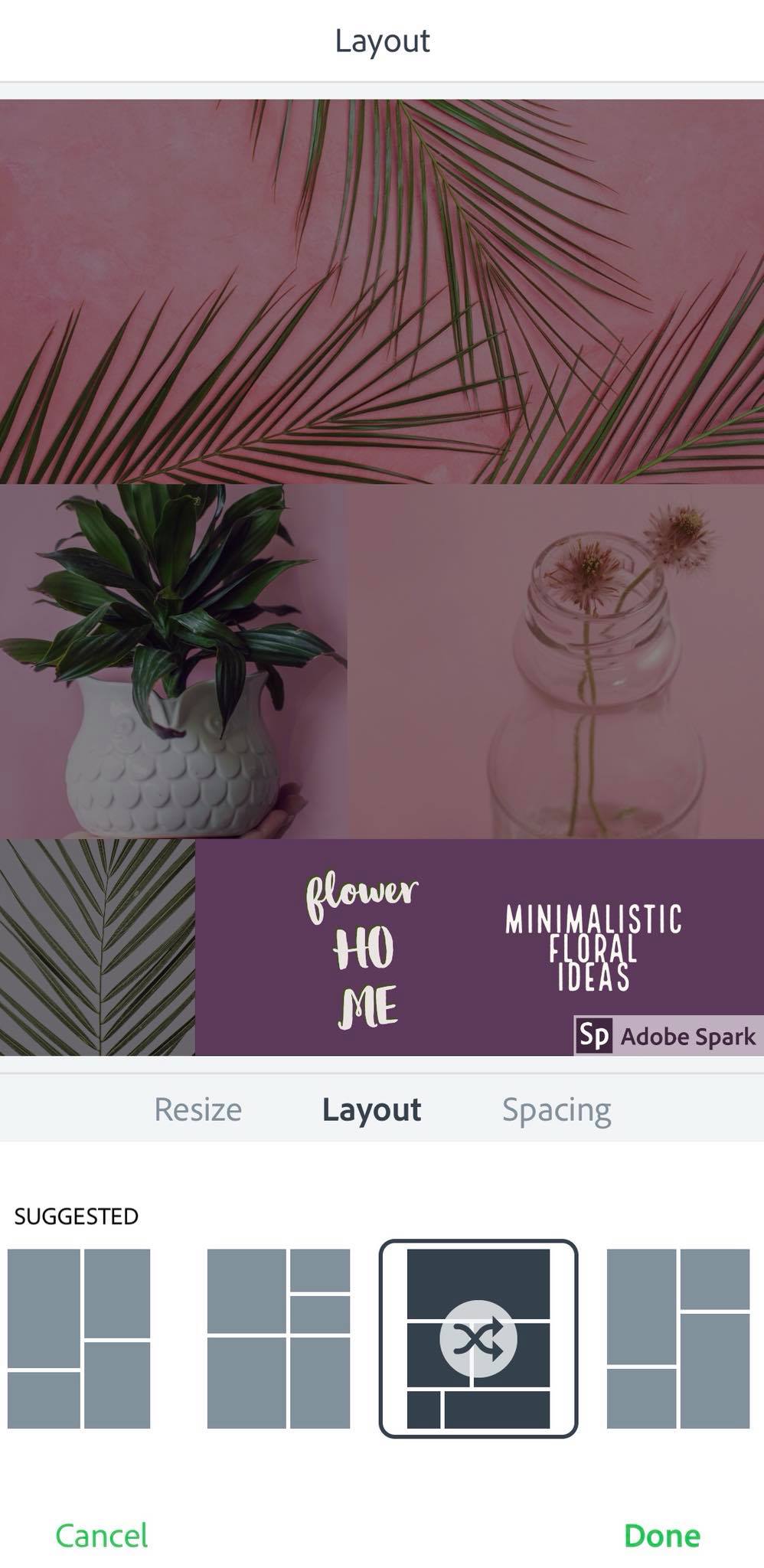Select 'Minimalistic Floral Ideas' text block
Screen dimensions: 764x1568
pyautogui.click(x=593, y=947)
